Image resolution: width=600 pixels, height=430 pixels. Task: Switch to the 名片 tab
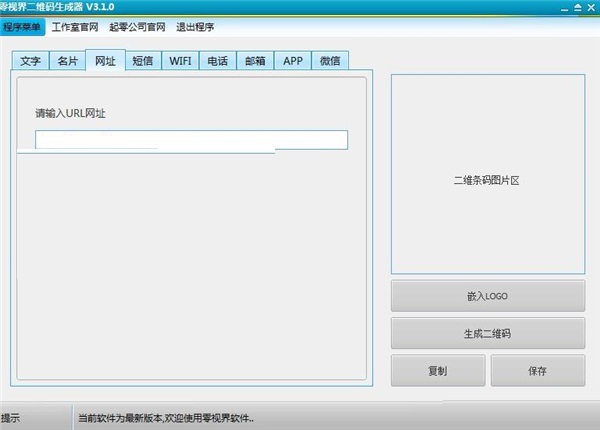click(68, 60)
